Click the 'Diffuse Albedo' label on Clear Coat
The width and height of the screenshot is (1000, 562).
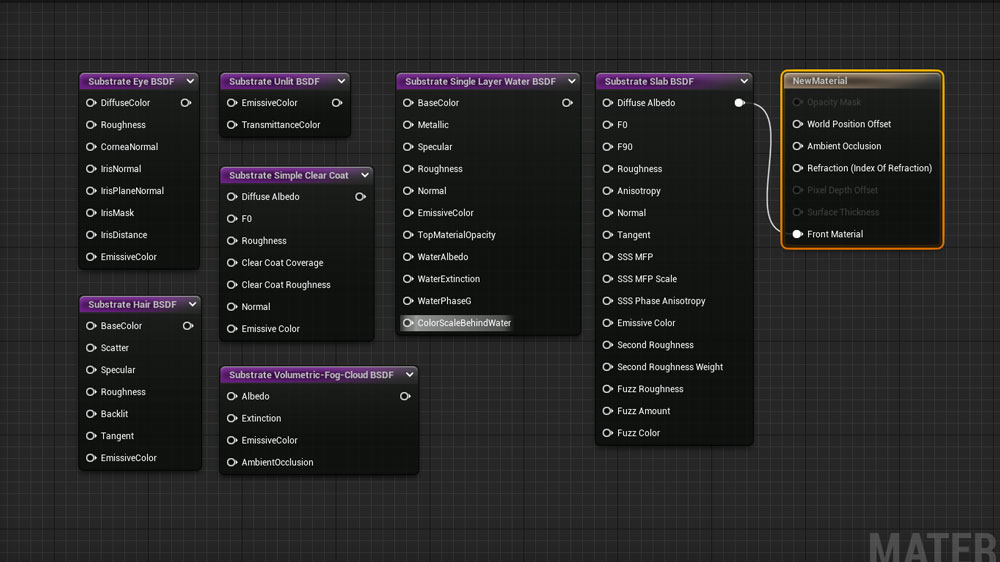coord(270,196)
